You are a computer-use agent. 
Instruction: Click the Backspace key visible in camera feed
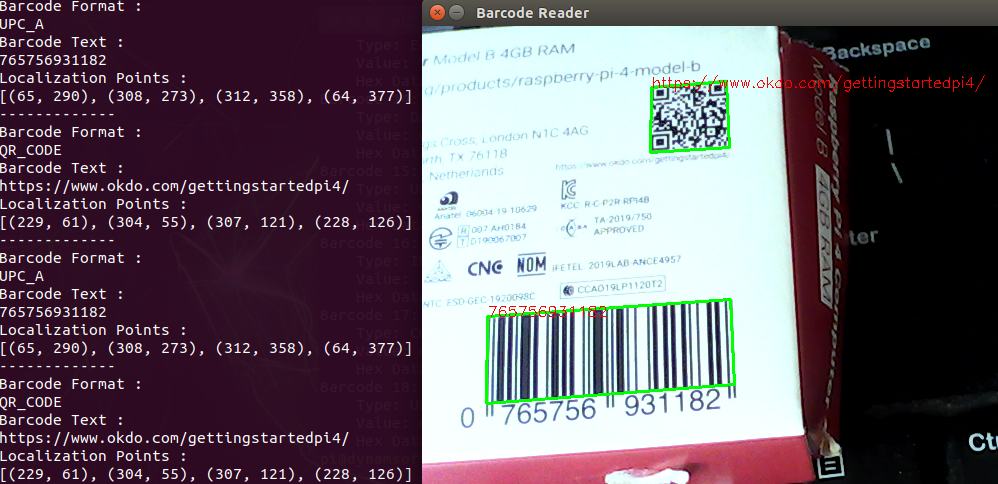pyautogui.click(x=878, y=47)
